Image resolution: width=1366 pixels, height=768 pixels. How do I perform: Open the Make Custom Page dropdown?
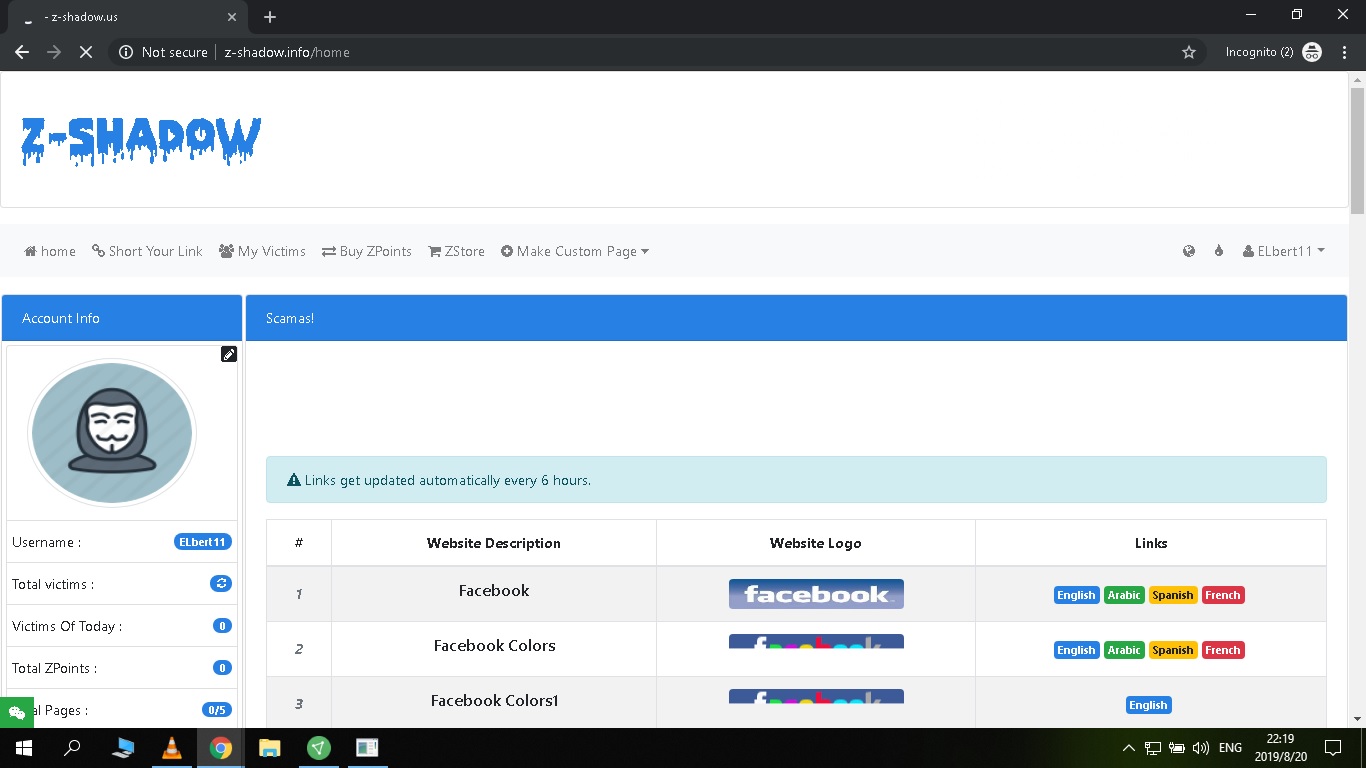pos(575,251)
